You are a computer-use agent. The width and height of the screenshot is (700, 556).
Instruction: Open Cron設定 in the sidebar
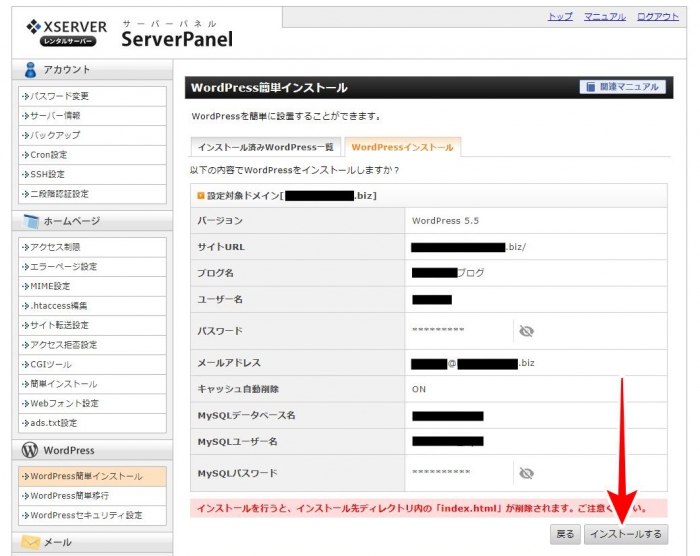tap(92, 155)
